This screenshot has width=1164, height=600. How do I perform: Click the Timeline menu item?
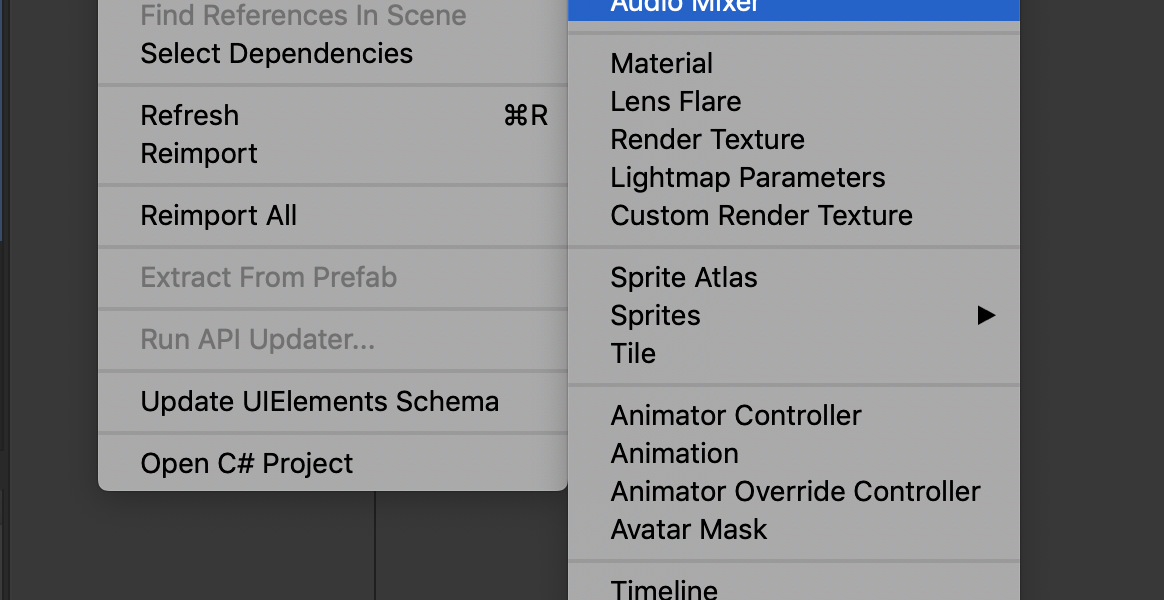point(664,590)
